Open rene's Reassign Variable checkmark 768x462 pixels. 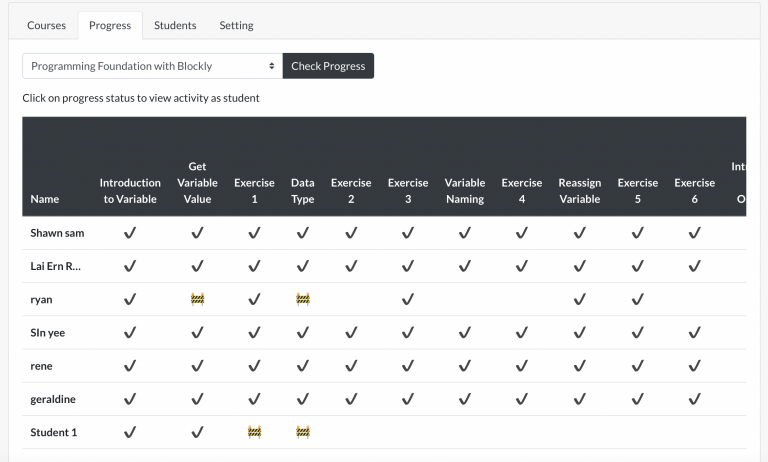click(x=579, y=366)
